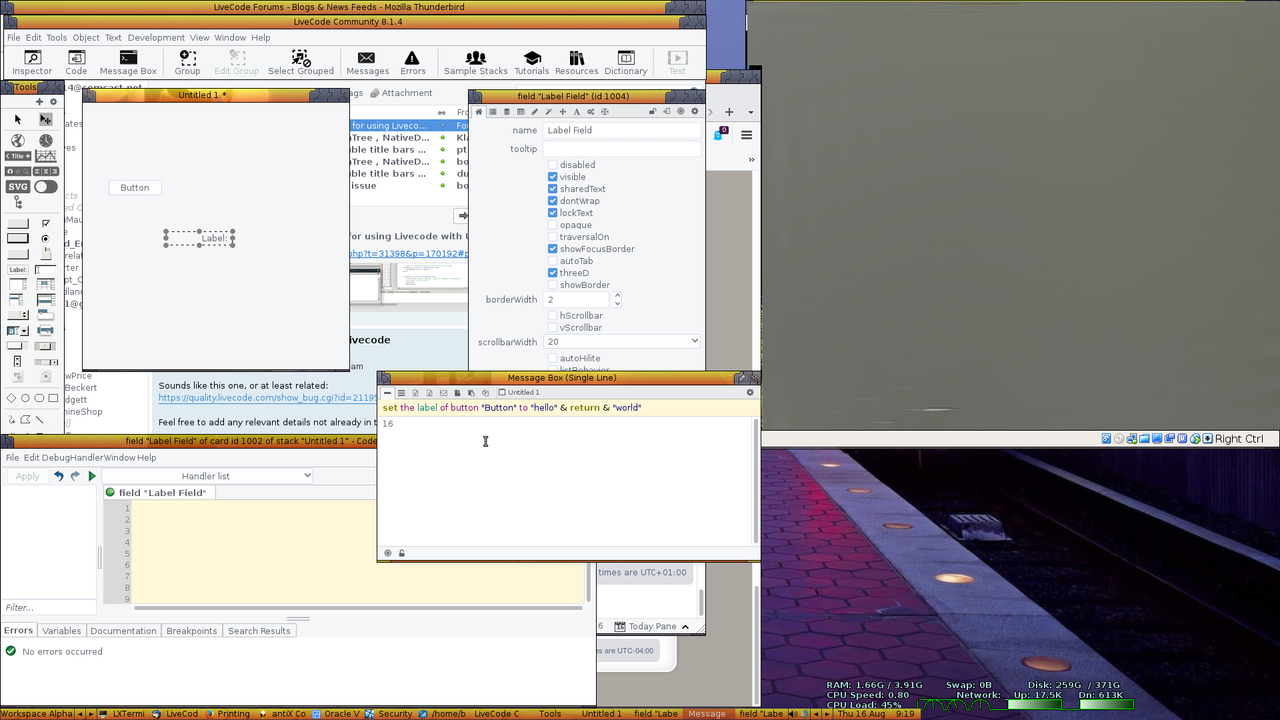Click the Tools palette plus icon
Image resolution: width=1280 pixels, height=720 pixels.
coord(40,102)
